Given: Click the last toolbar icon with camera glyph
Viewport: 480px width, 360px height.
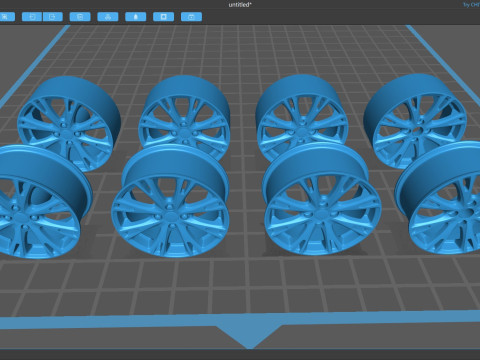Looking at the screenshot, I should [191, 17].
